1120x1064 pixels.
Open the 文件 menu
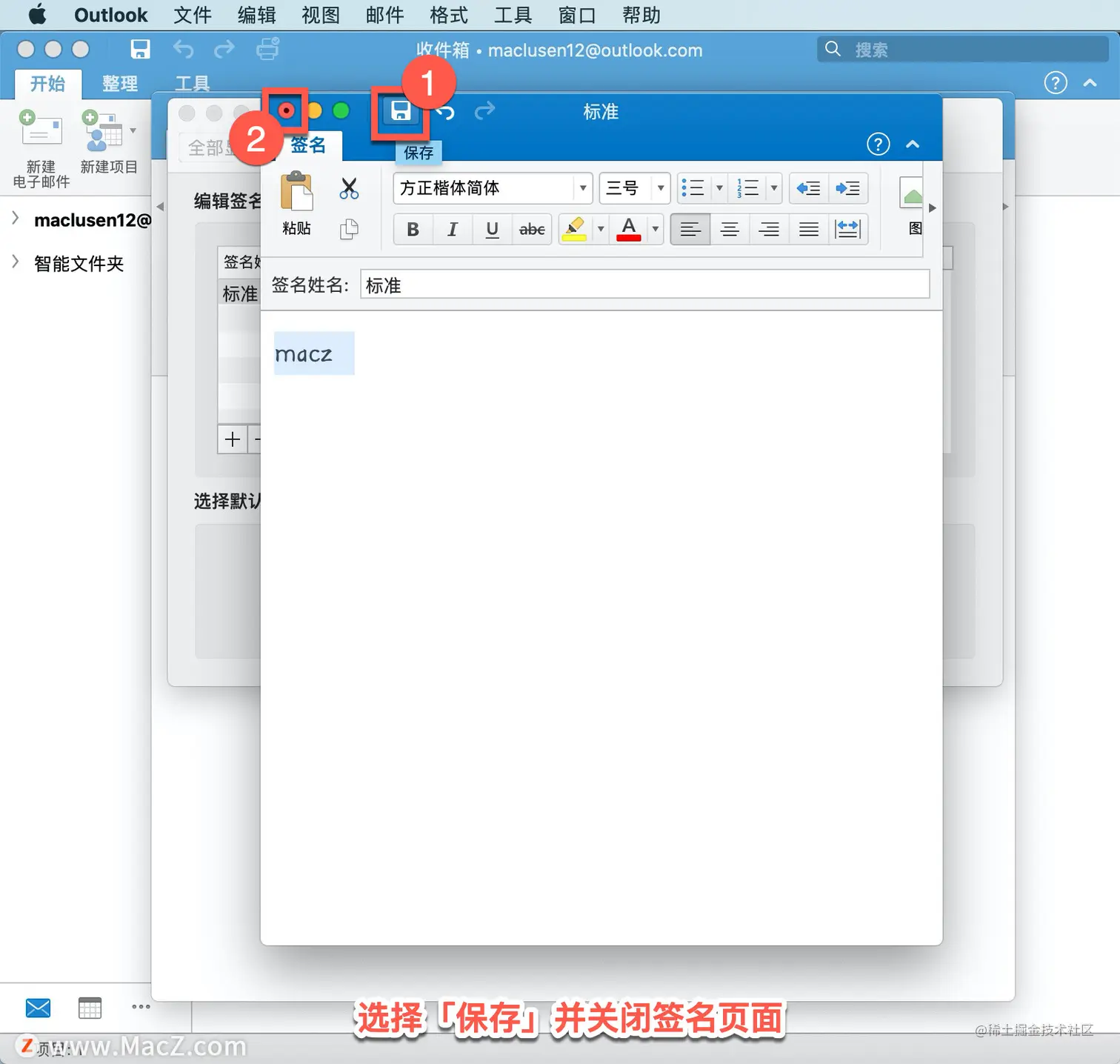pos(193,15)
